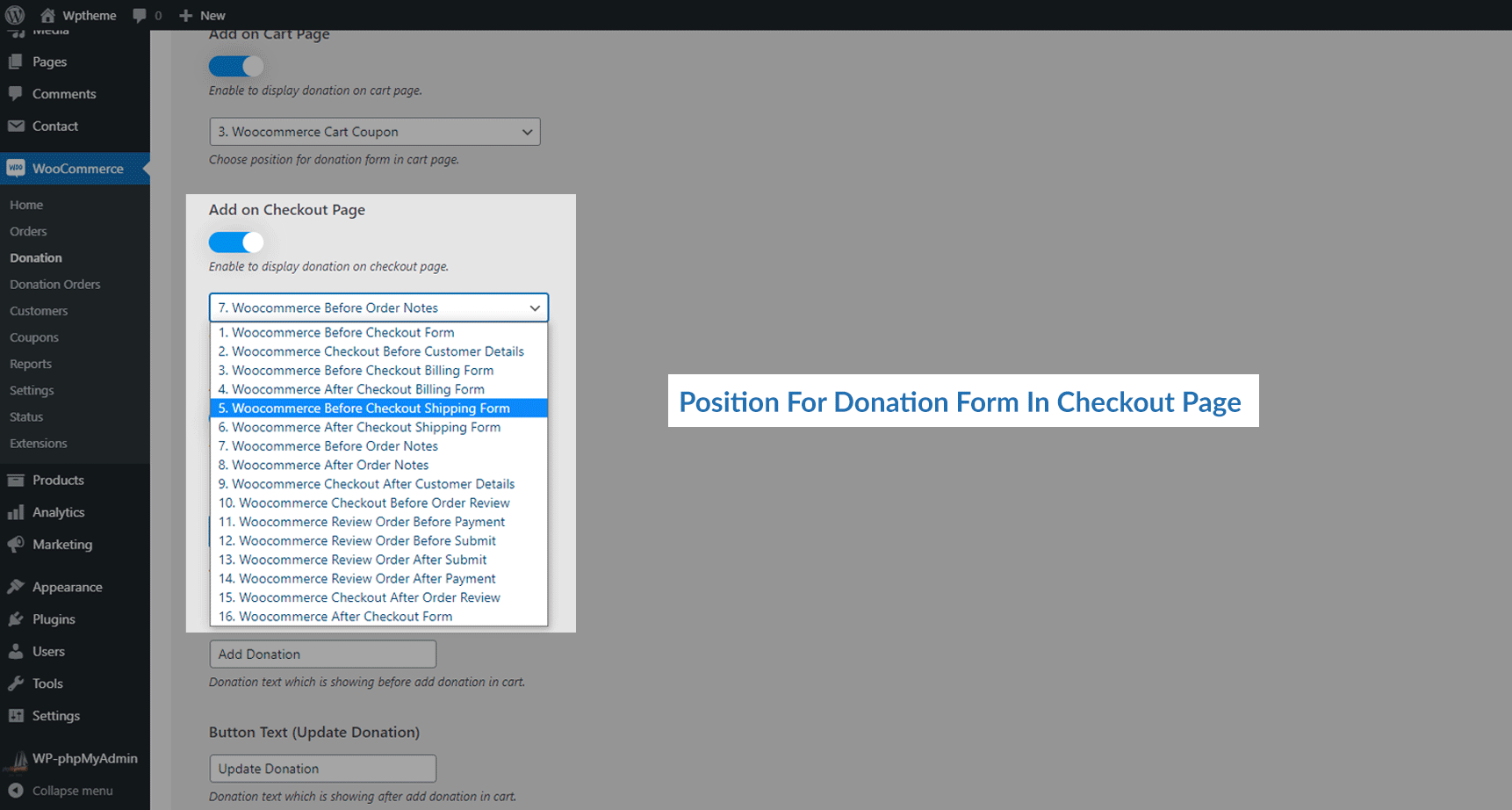Screen dimensions: 1512x810
Task: Open the Products menu label
Action: click(58, 480)
